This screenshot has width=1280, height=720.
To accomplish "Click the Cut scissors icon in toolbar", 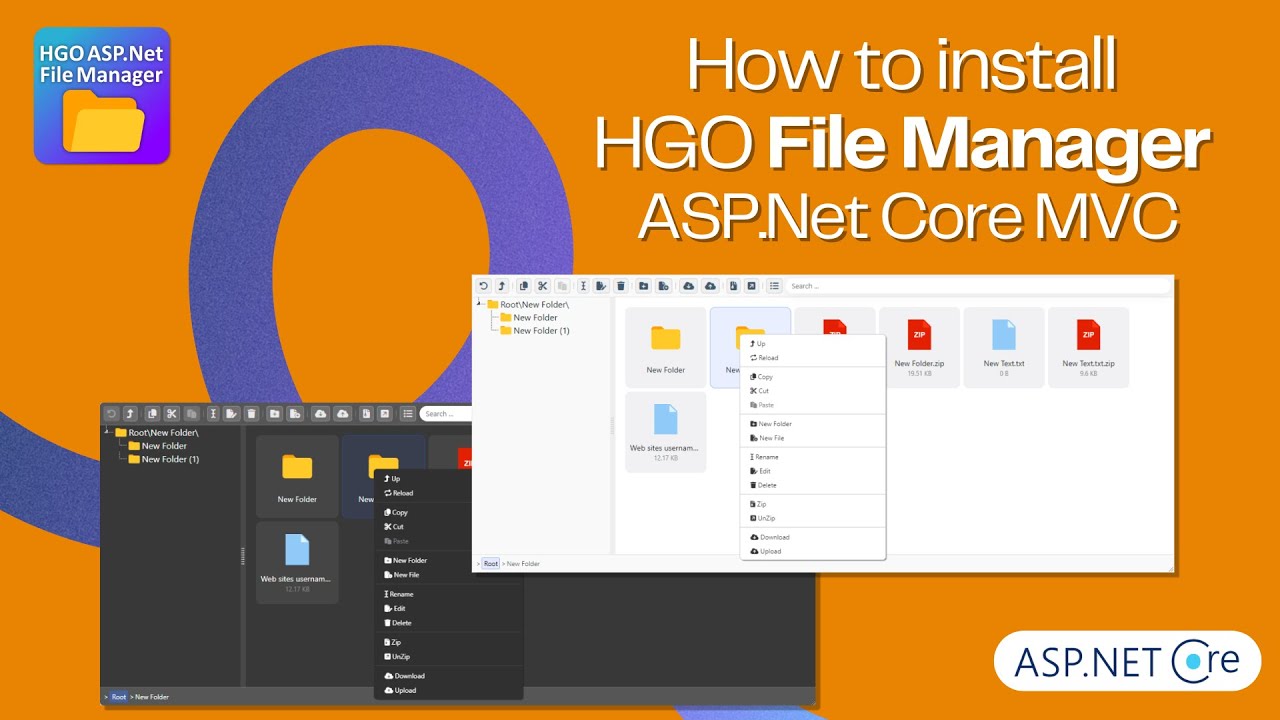I will coord(544,285).
